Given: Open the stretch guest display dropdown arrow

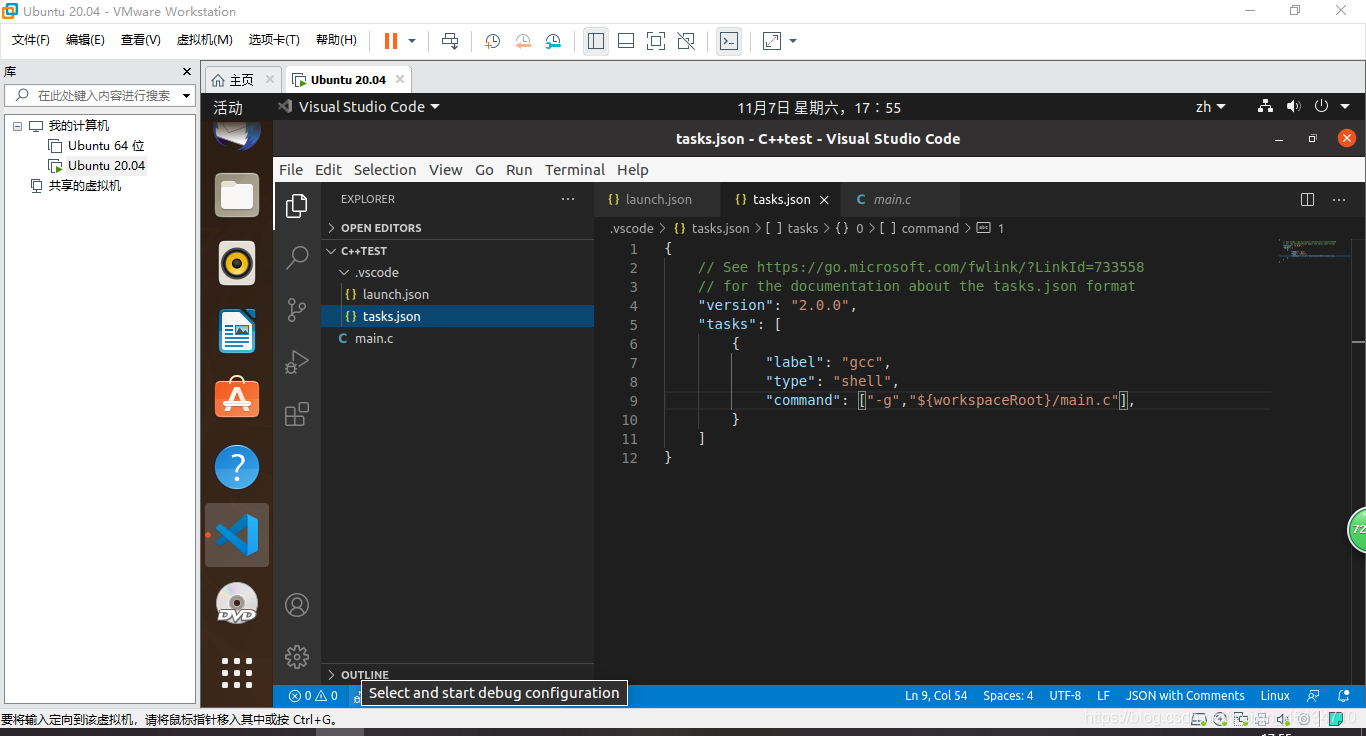Looking at the screenshot, I should pos(793,41).
